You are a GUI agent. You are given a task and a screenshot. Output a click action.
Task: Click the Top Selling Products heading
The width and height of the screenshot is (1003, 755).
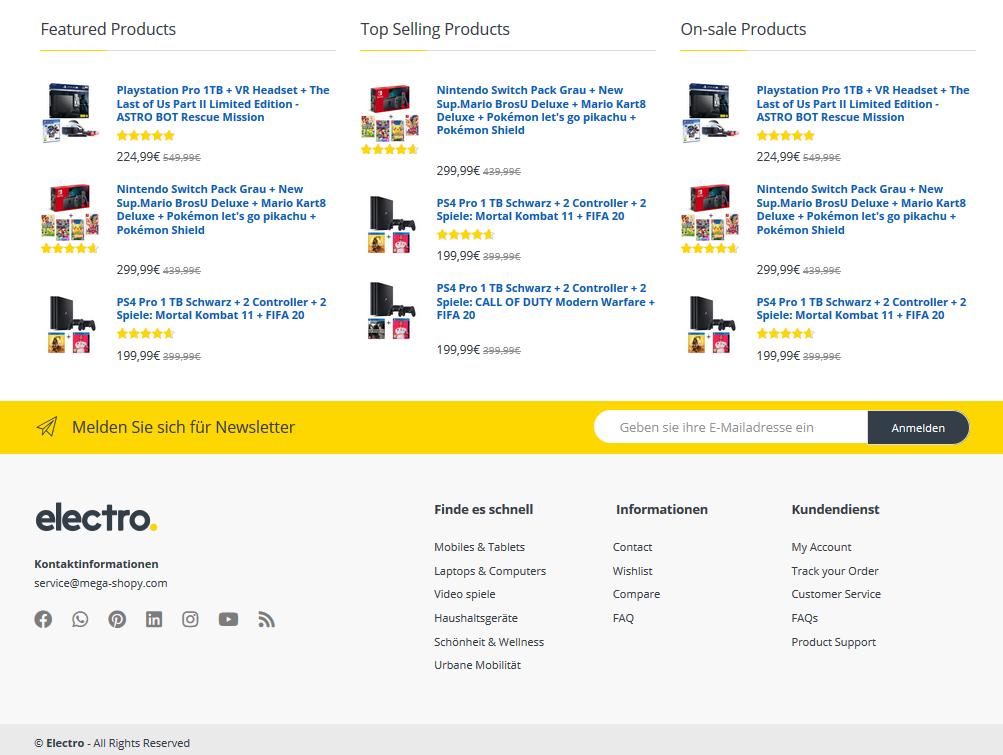click(x=435, y=29)
